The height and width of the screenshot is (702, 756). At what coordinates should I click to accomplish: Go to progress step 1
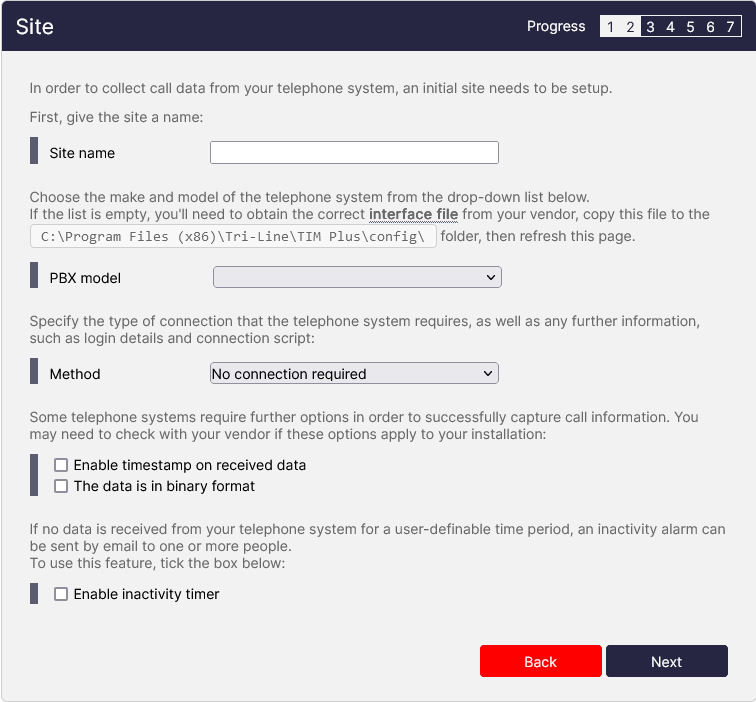[x=610, y=27]
